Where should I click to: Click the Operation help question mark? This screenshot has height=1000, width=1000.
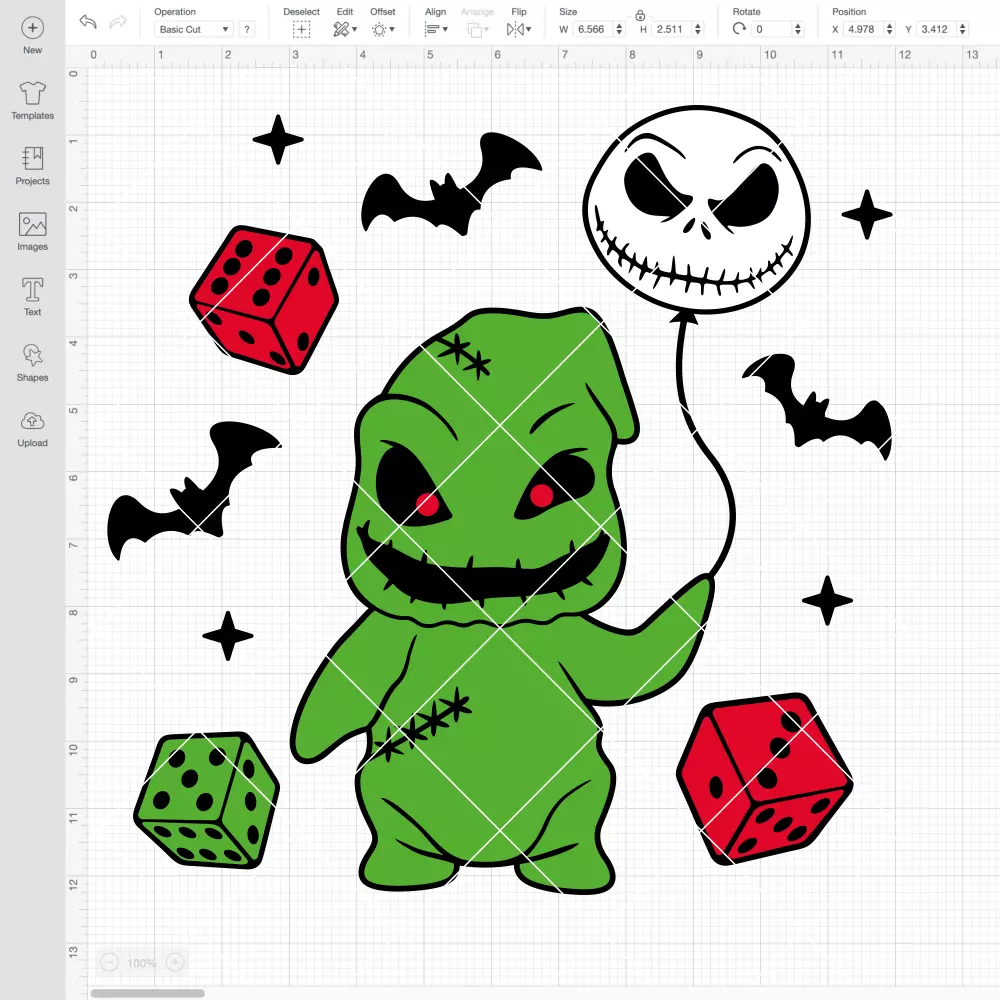[x=247, y=29]
